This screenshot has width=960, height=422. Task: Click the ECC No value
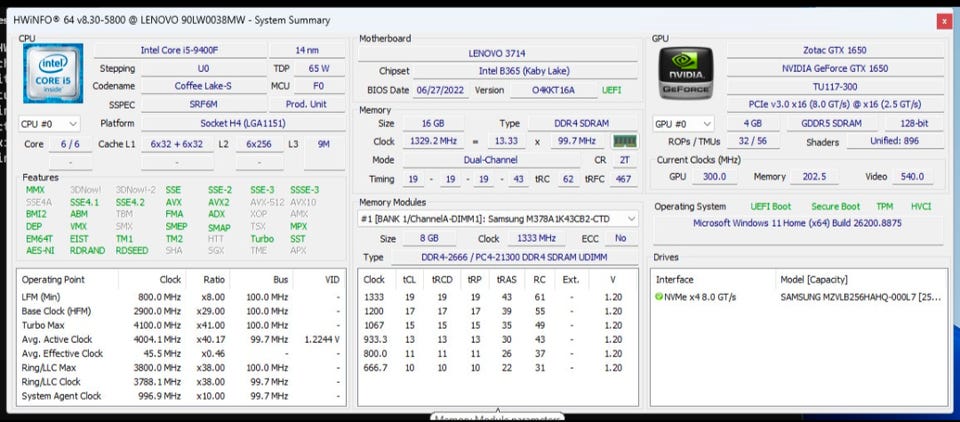click(x=621, y=239)
